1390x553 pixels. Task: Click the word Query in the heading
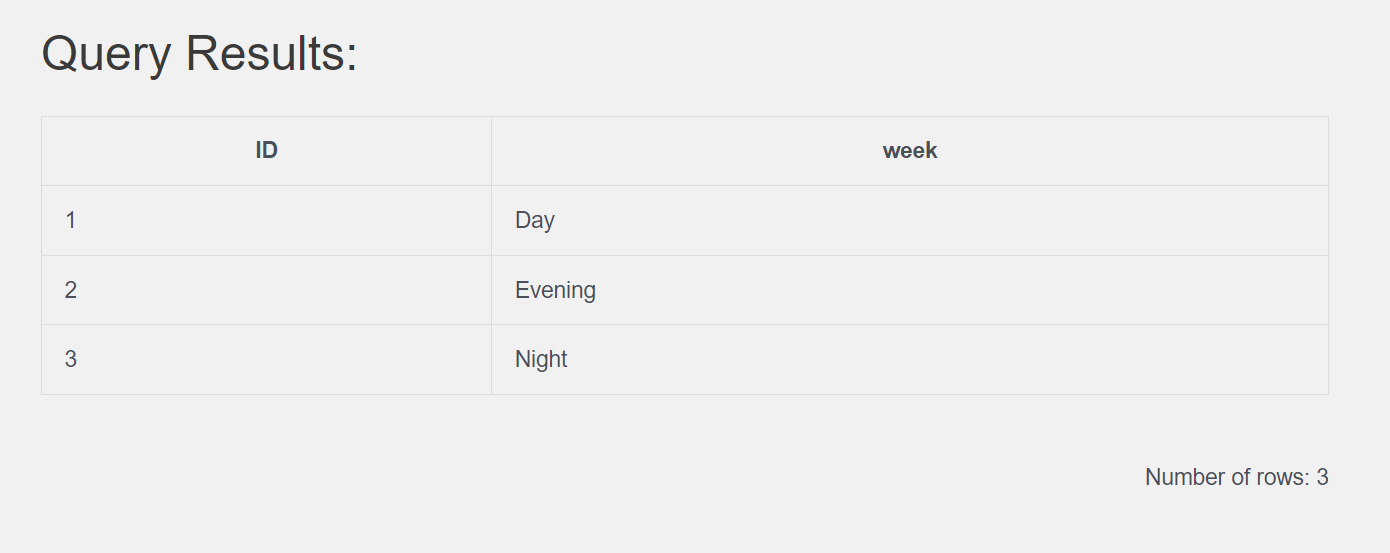click(106, 54)
